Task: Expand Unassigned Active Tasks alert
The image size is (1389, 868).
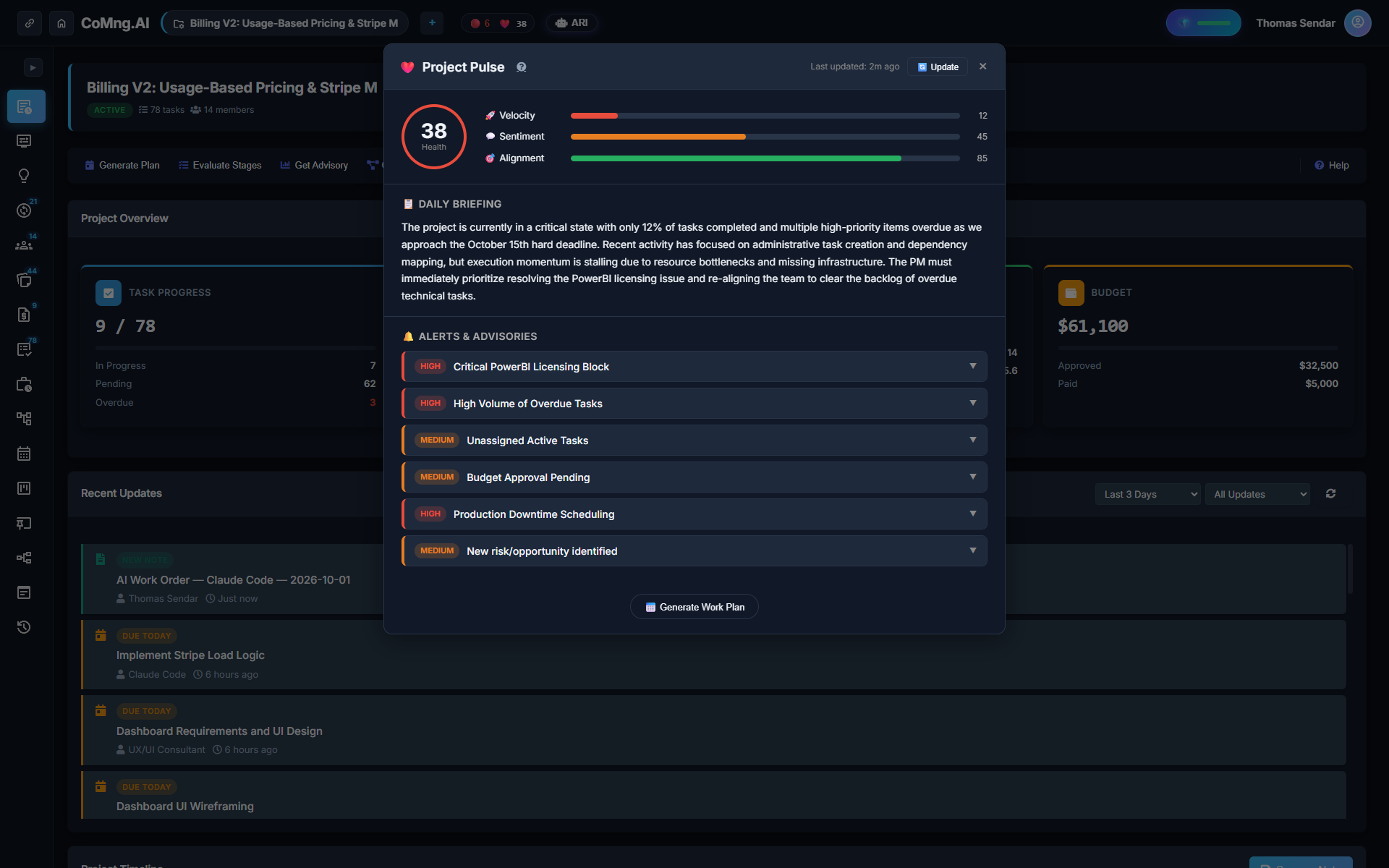Action: (x=694, y=441)
